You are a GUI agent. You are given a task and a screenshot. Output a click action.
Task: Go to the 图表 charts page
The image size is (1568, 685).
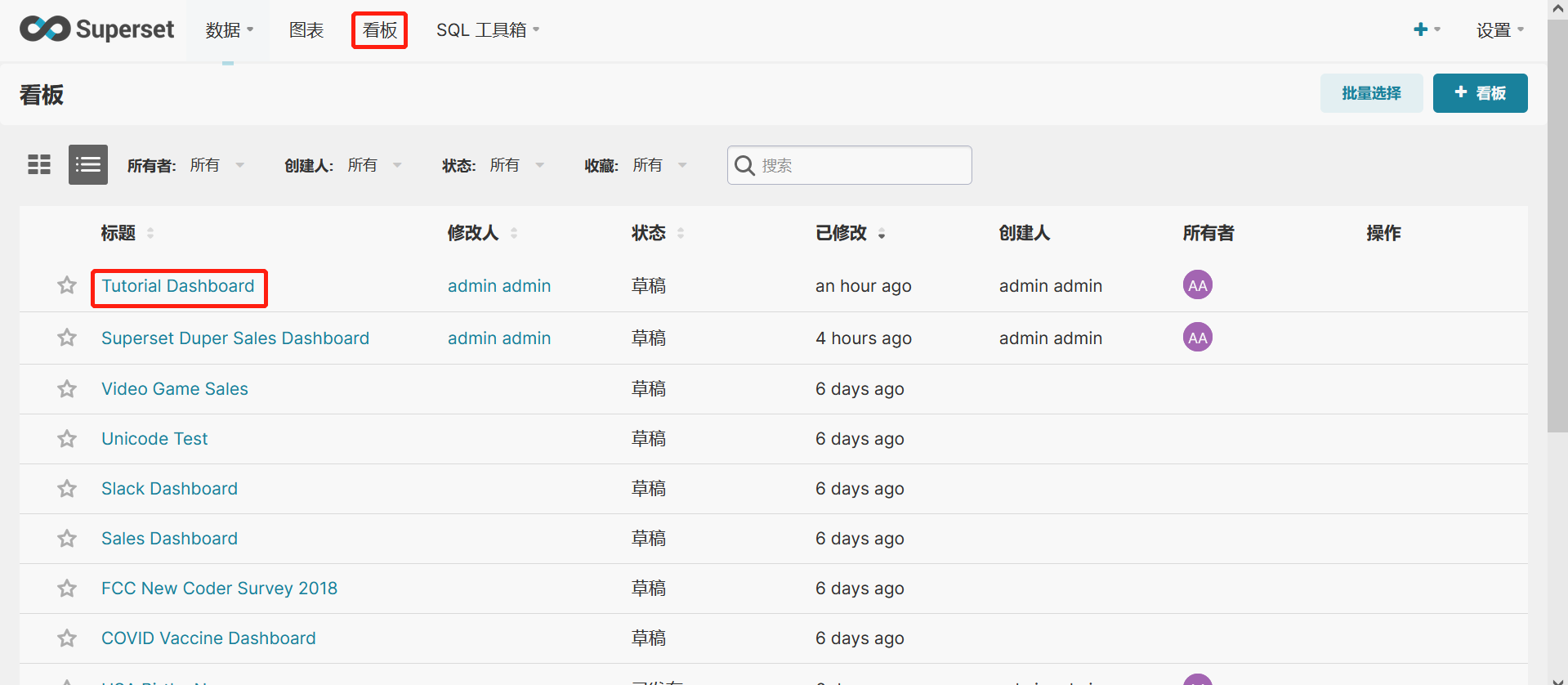(x=306, y=30)
